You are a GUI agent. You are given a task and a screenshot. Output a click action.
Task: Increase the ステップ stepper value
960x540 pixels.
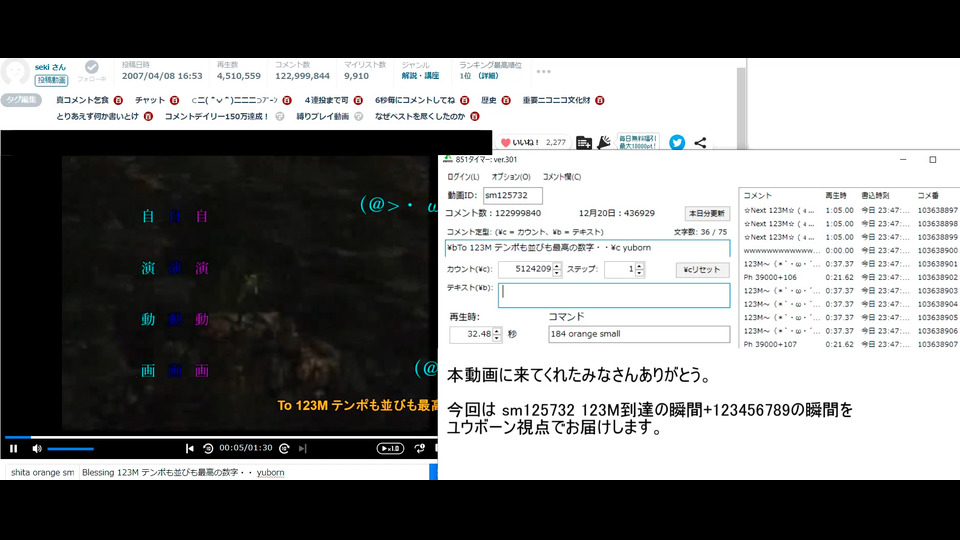point(639,266)
